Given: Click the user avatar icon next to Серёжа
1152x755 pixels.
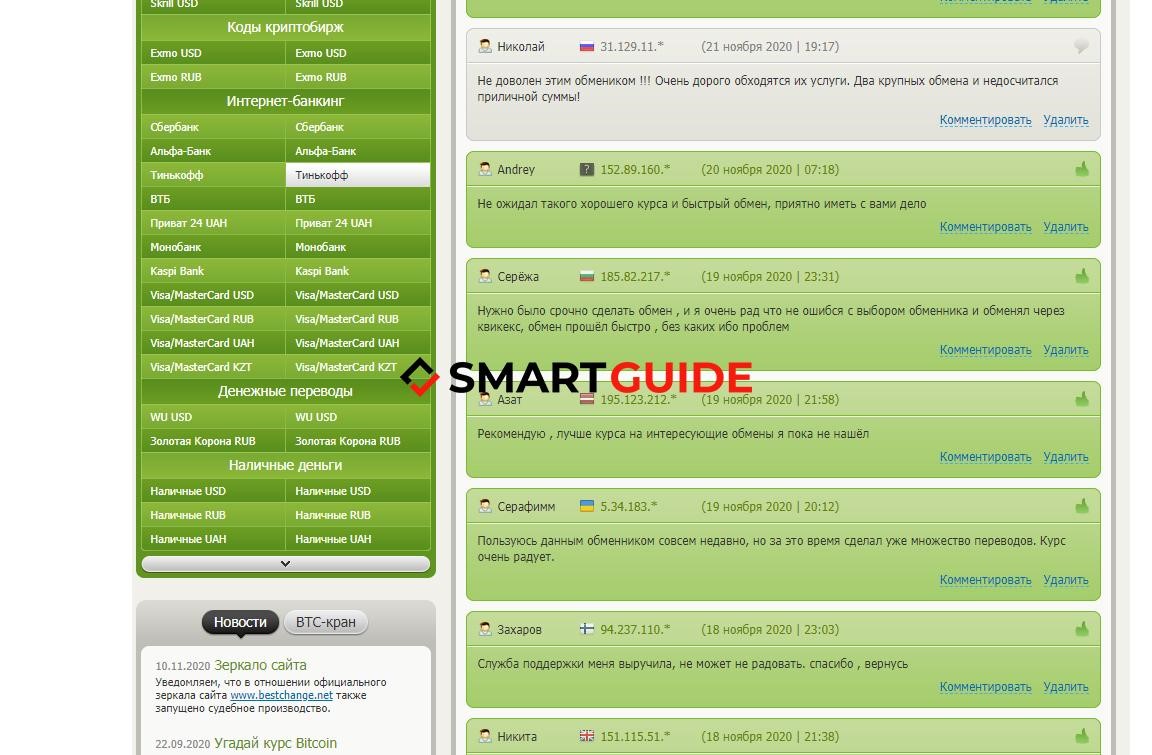Looking at the screenshot, I should [485, 276].
